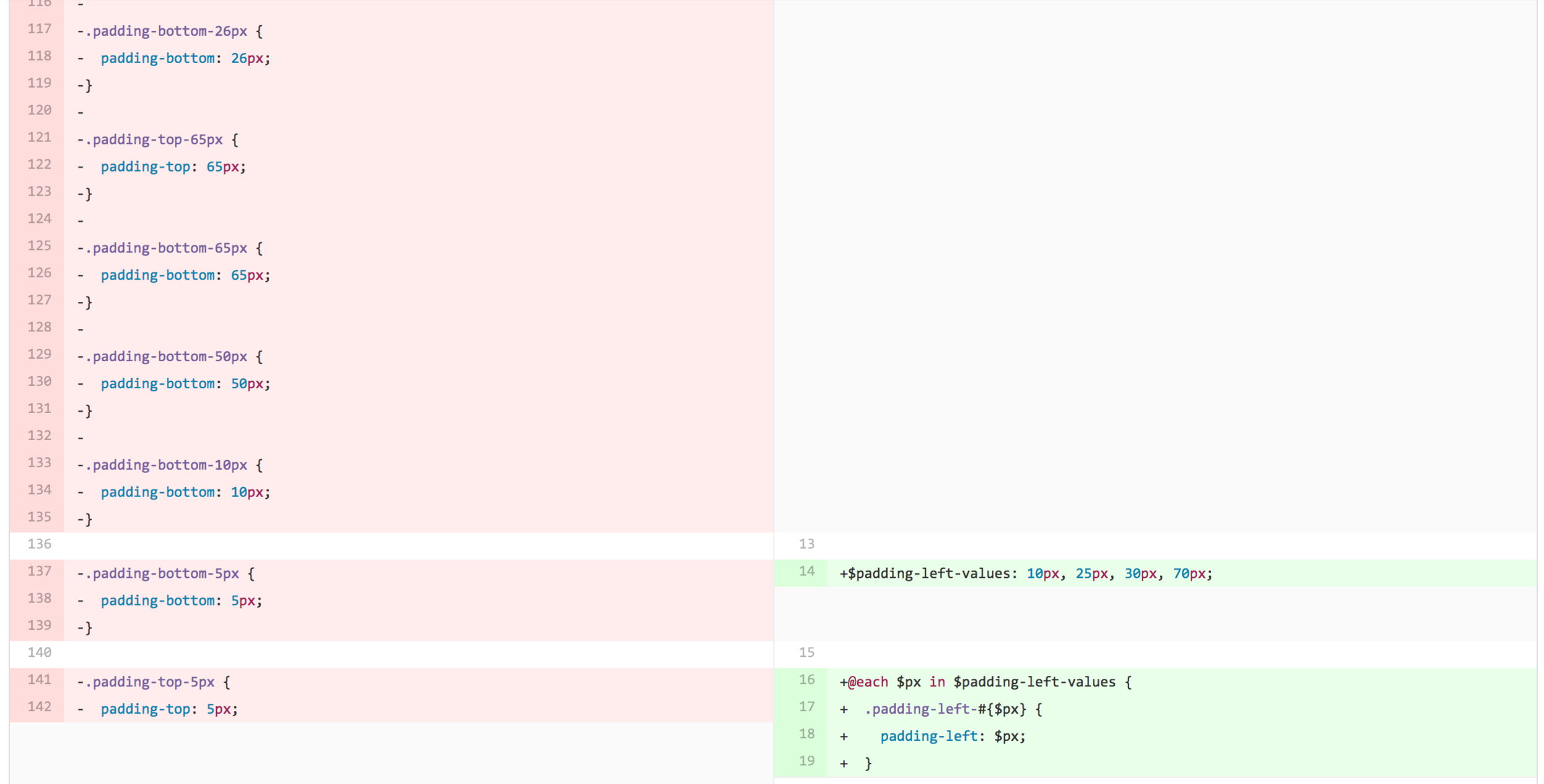Click added line number 18

point(807,735)
